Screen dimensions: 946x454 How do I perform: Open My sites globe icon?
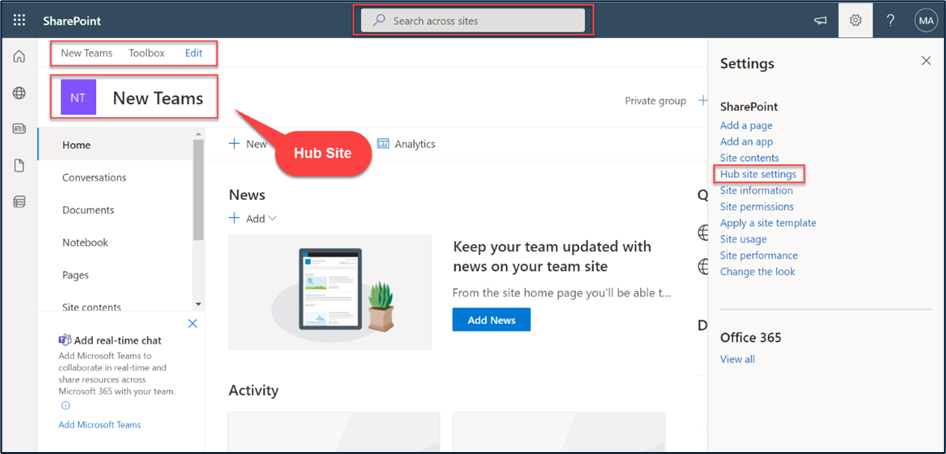pyautogui.click(x=19, y=93)
